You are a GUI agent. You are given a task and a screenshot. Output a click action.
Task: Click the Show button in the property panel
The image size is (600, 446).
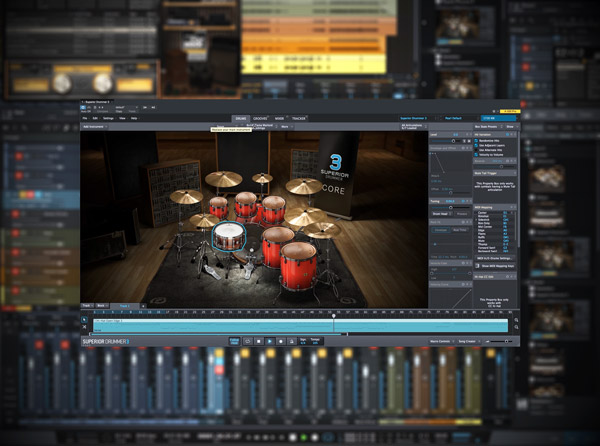pyautogui.click(x=509, y=127)
